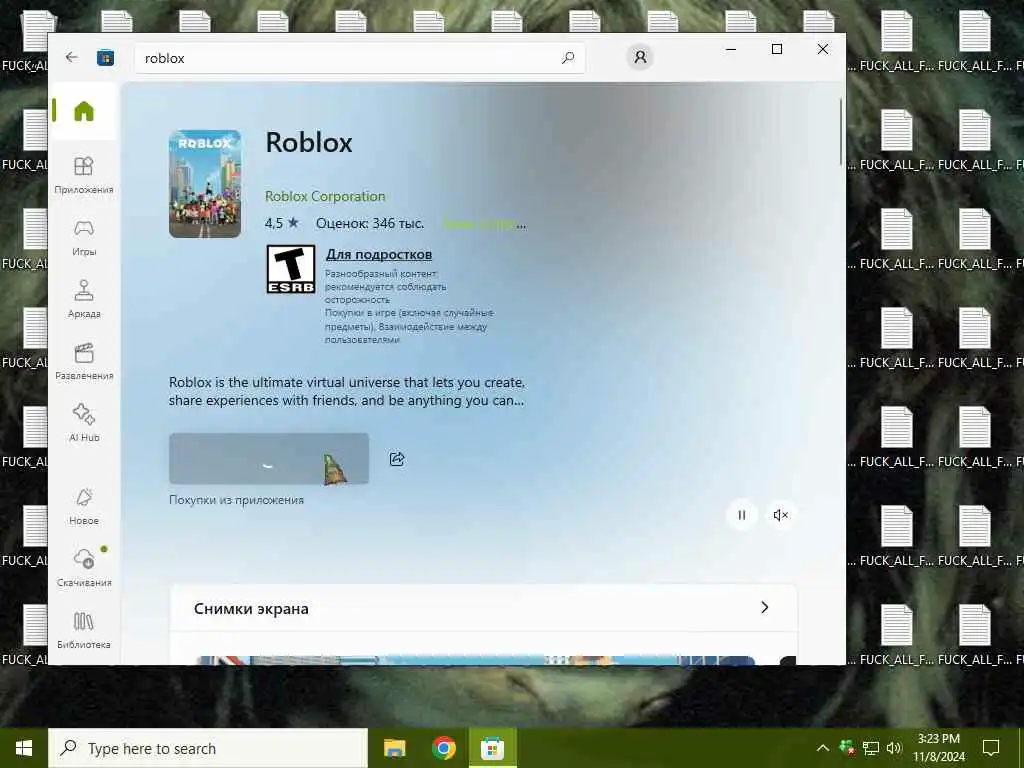The width and height of the screenshot is (1024, 768).
Task: Click the ESRB T rating badge
Action: 291,269
